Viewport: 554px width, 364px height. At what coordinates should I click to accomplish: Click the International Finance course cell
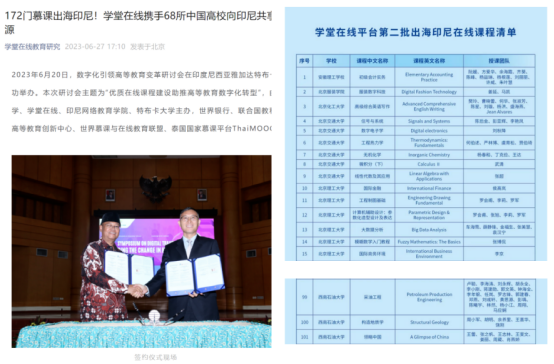click(x=429, y=188)
